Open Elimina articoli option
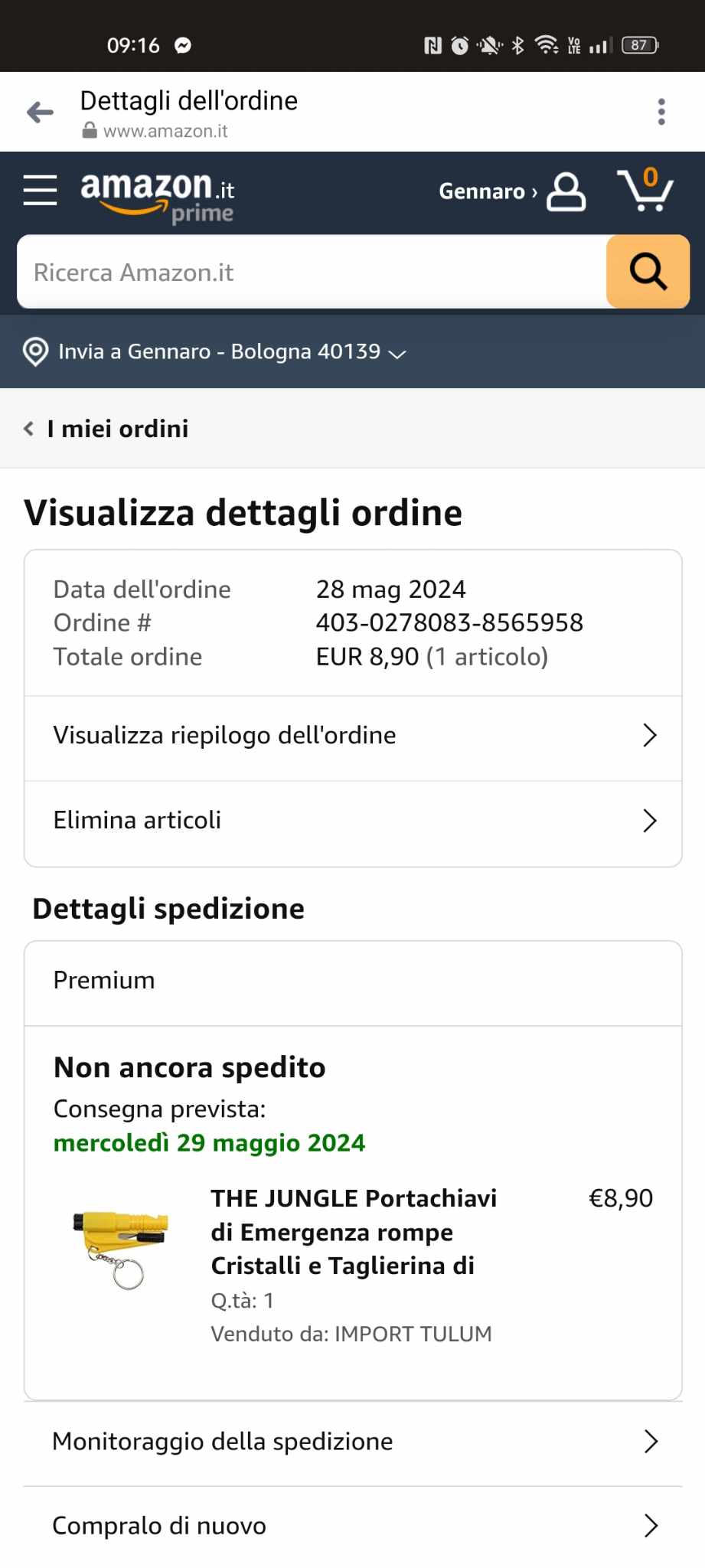Image resolution: width=705 pixels, height=1568 pixels. tap(353, 820)
